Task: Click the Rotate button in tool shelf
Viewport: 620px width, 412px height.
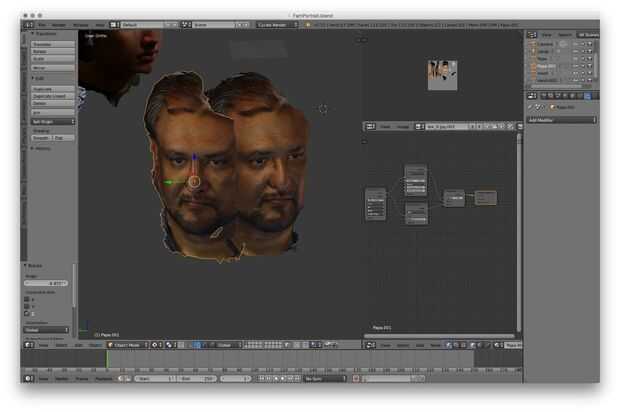Action: pyautogui.click(x=53, y=51)
